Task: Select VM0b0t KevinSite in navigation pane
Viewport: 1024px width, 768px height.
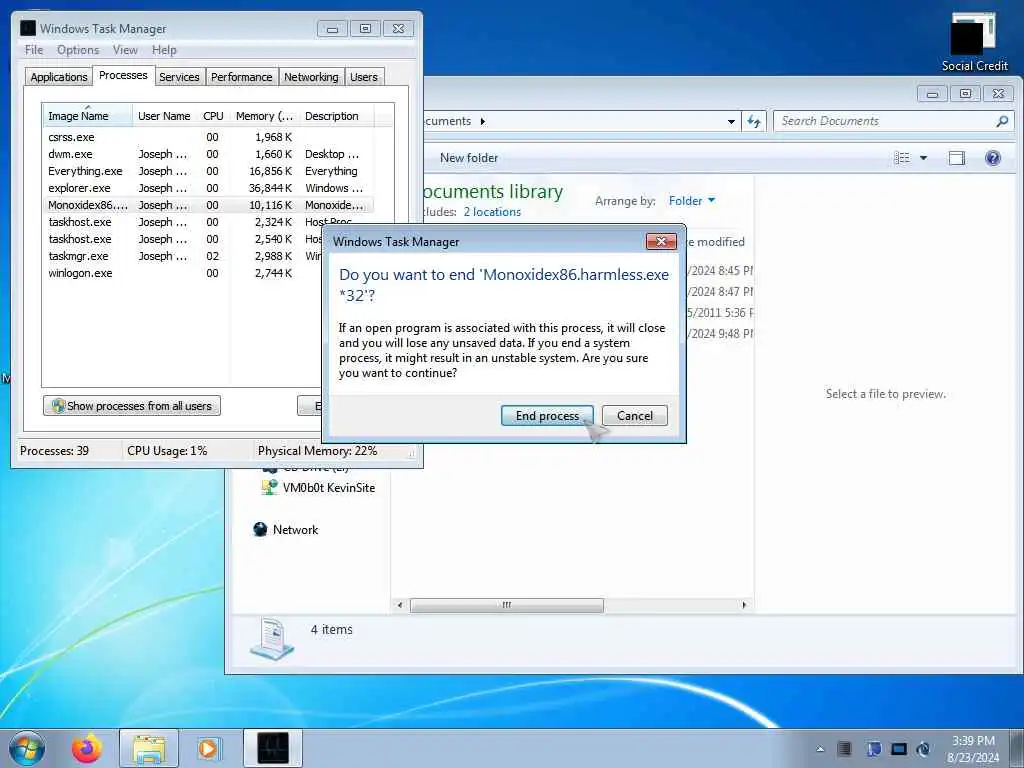Action: [319, 488]
